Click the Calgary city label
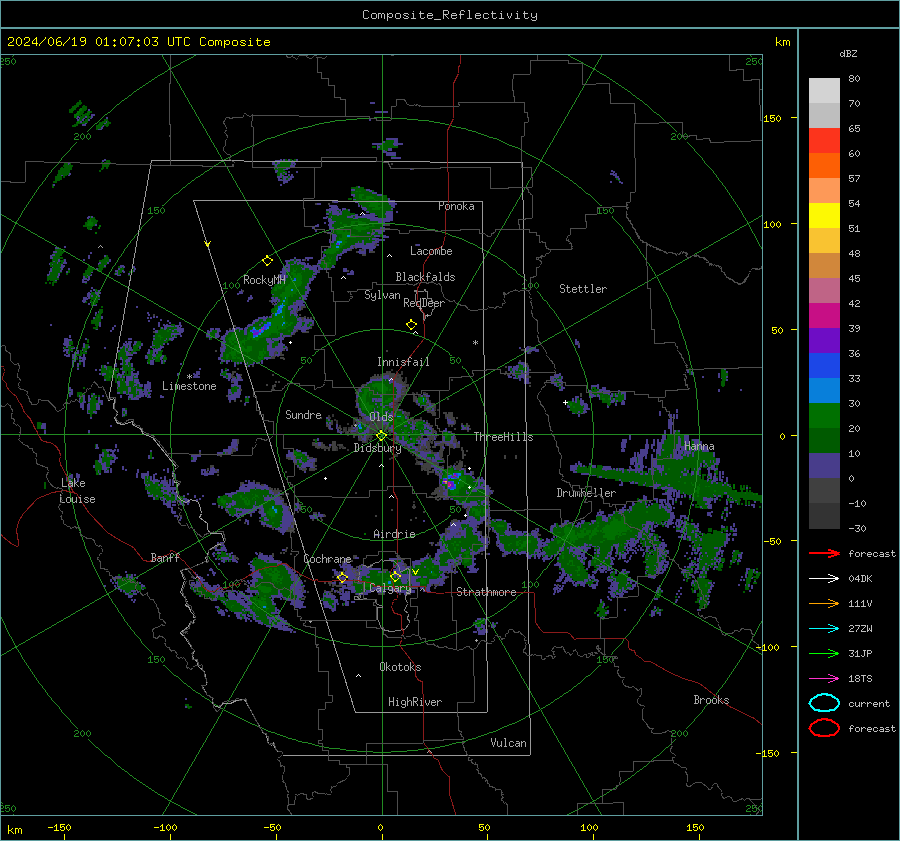The image size is (900, 841). point(390,588)
